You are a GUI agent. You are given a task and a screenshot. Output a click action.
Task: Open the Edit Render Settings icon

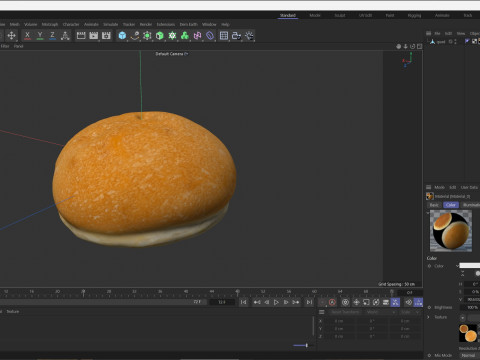pyautogui.click(x=106, y=36)
